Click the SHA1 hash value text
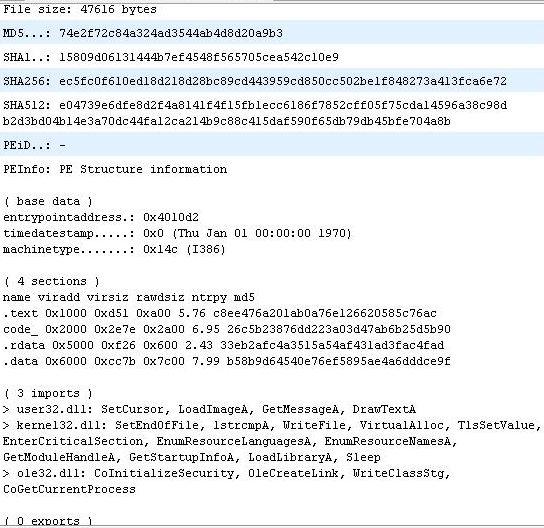The width and height of the screenshot is (544, 528). (199, 57)
